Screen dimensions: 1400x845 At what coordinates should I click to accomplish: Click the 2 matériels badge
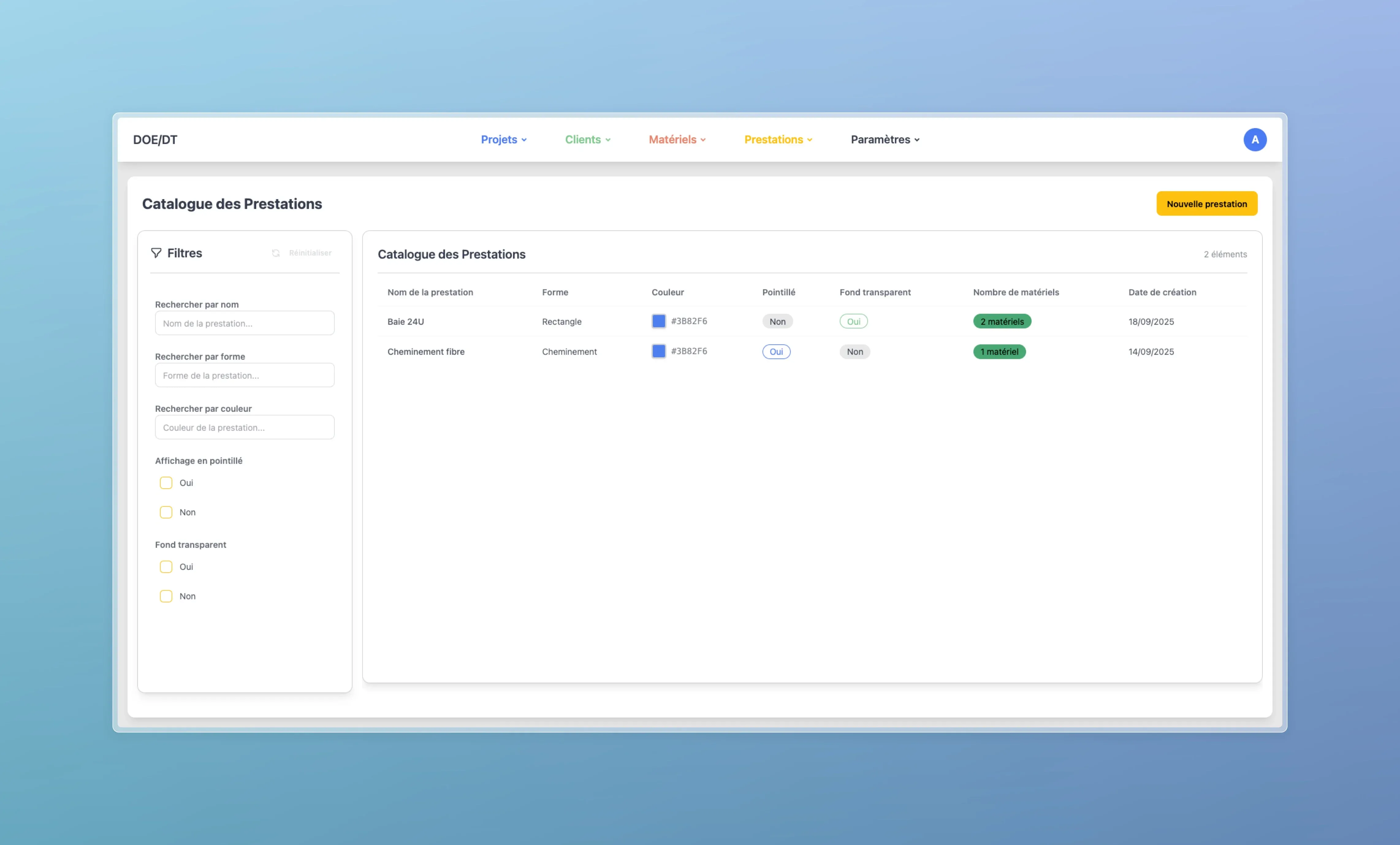[x=1002, y=321]
